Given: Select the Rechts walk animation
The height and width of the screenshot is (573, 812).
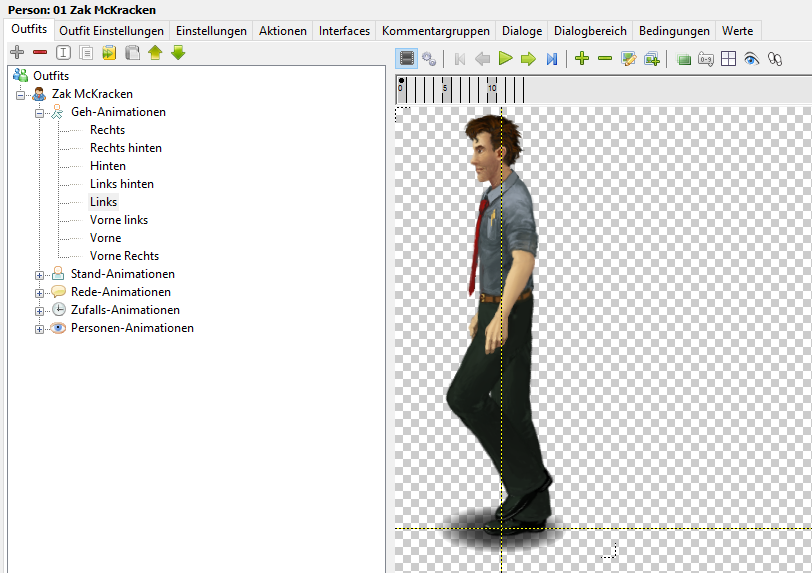Looking at the screenshot, I should [x=107, y=130].
